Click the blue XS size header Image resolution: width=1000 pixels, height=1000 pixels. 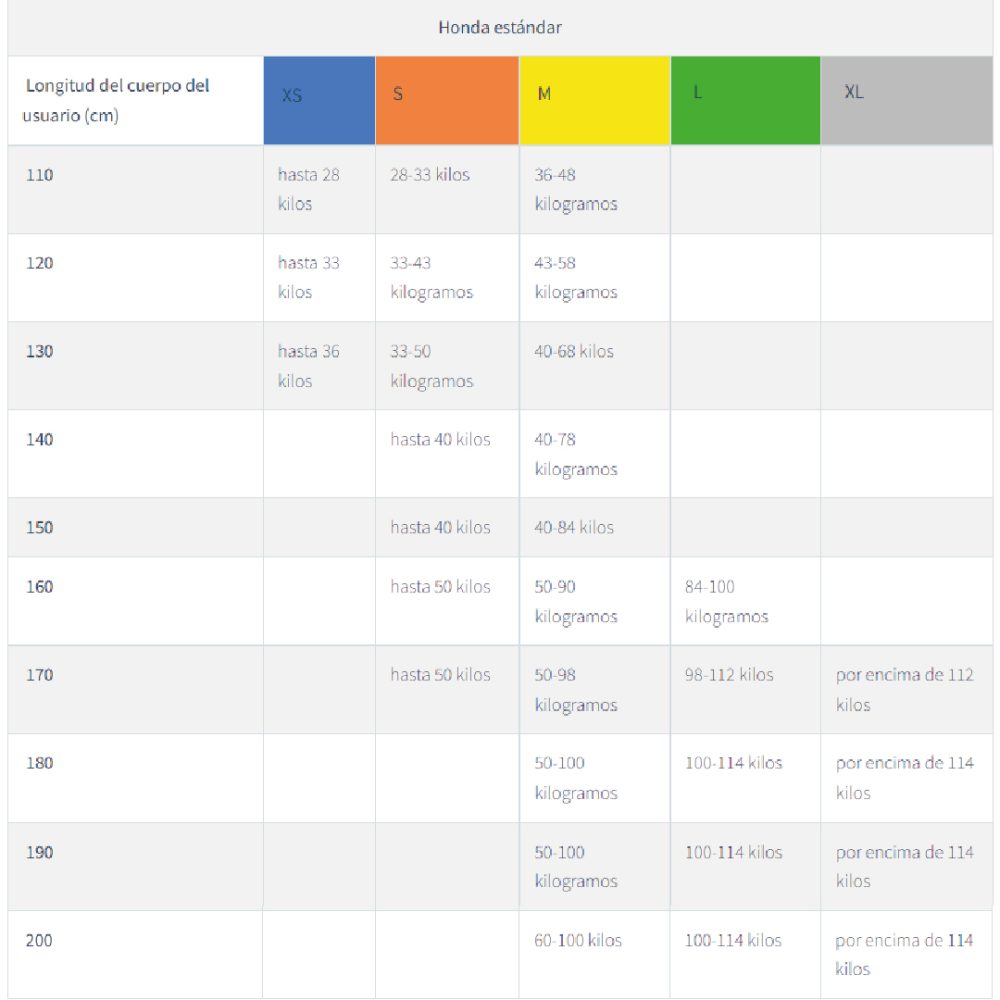pyautogui.click(x=319, y=100)
